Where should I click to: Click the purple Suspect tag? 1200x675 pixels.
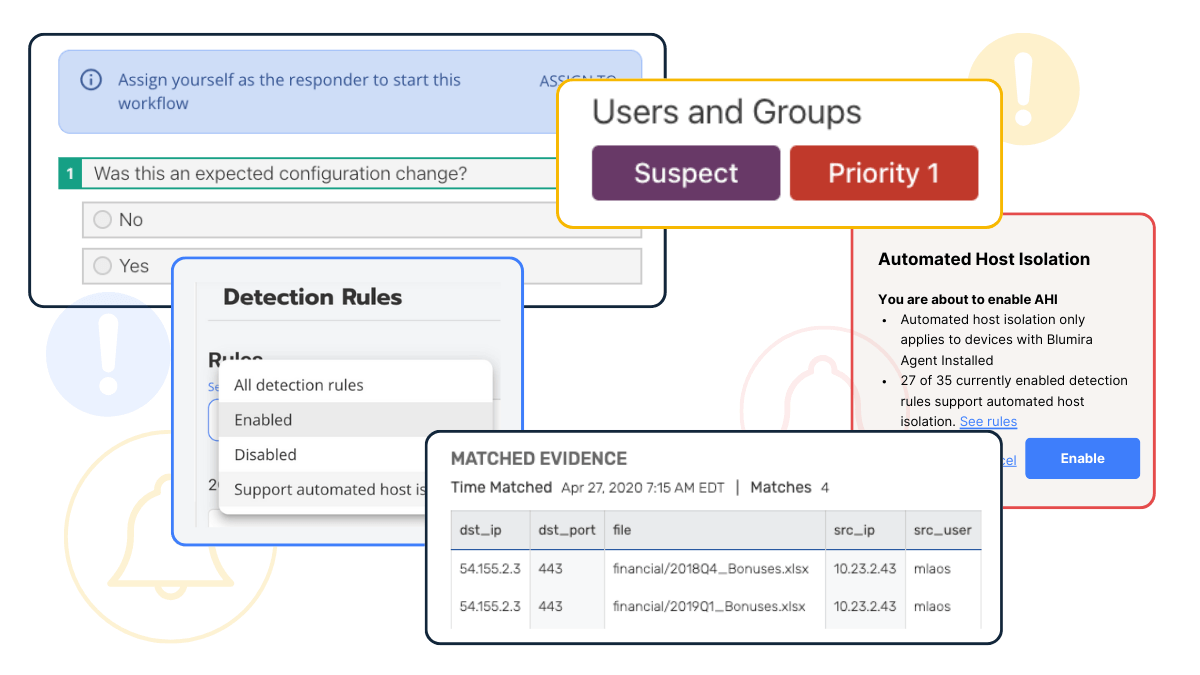(685, 173)
